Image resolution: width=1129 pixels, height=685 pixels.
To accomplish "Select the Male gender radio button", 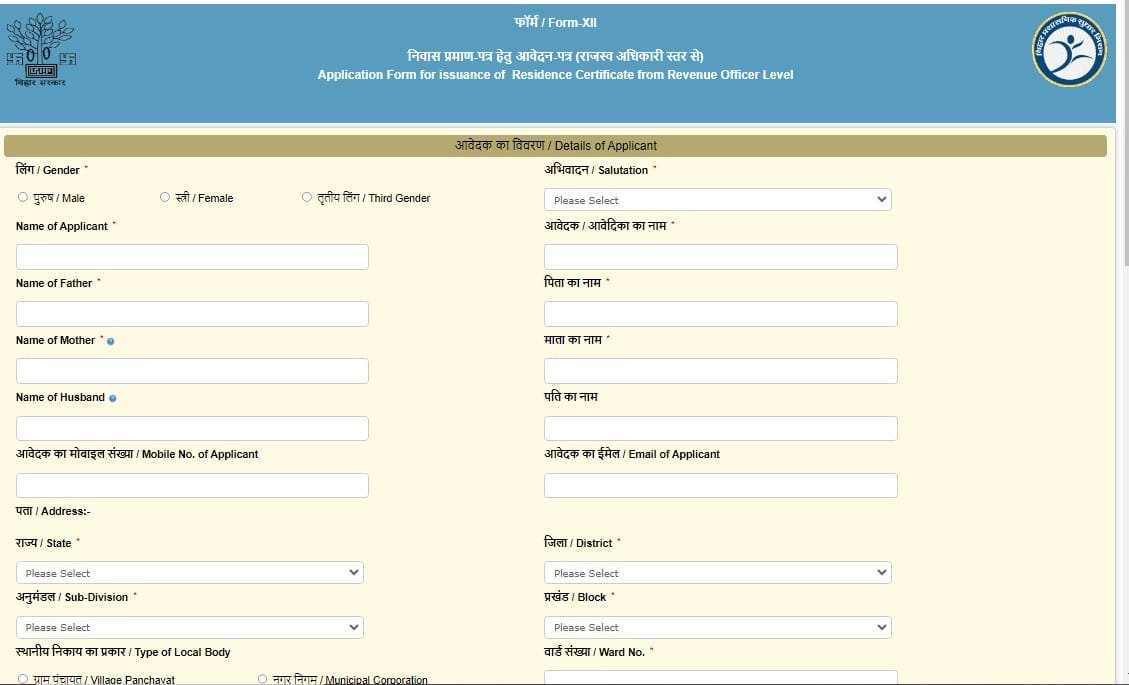I will [22, 197].
